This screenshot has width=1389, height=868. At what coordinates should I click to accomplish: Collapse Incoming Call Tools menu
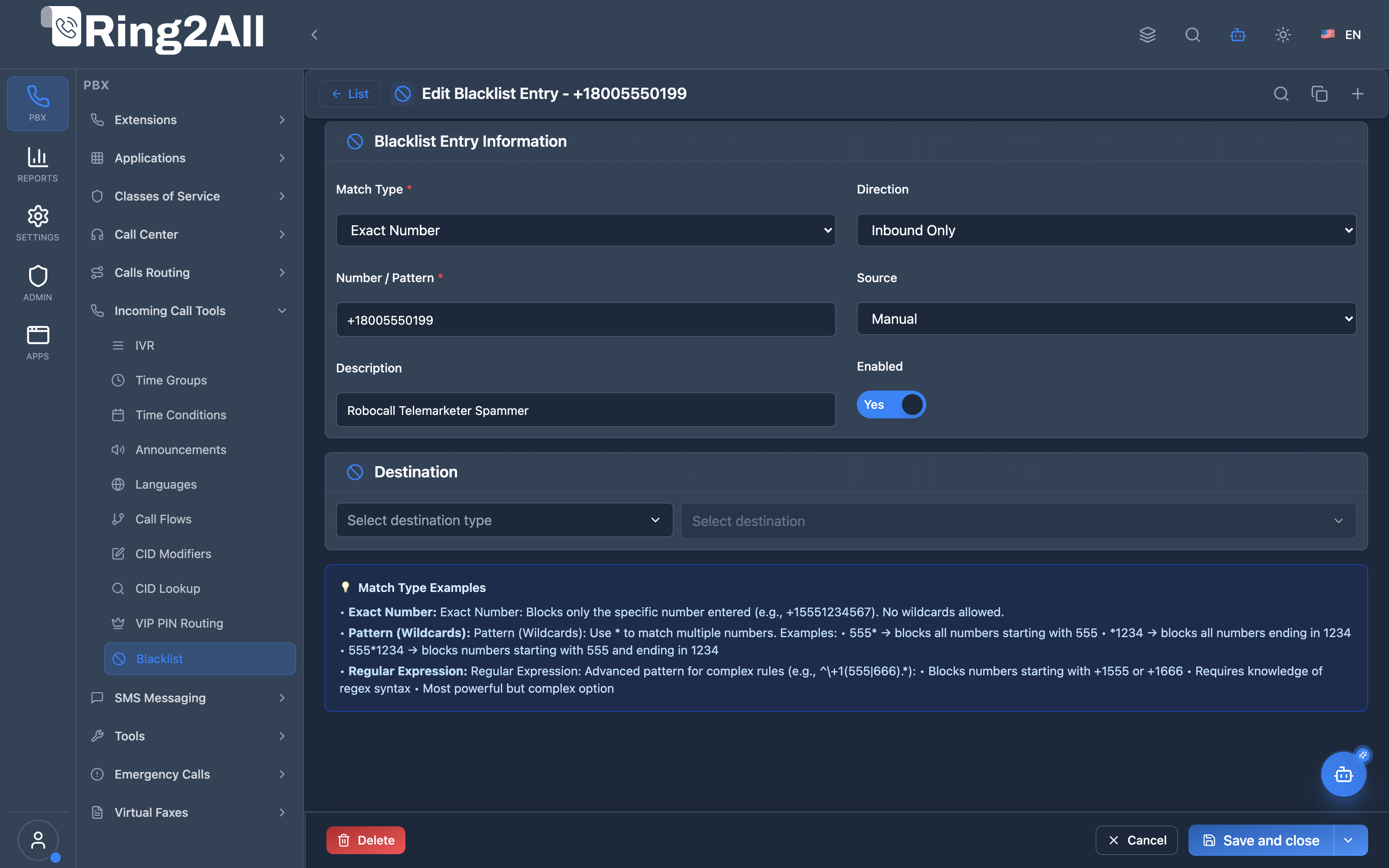point(189,311)
